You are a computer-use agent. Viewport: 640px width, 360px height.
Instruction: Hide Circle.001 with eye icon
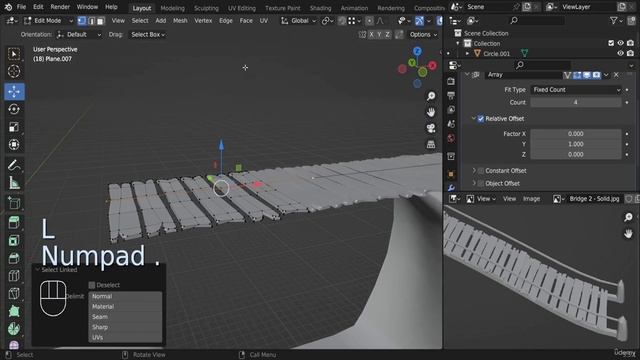pos(620,53)
